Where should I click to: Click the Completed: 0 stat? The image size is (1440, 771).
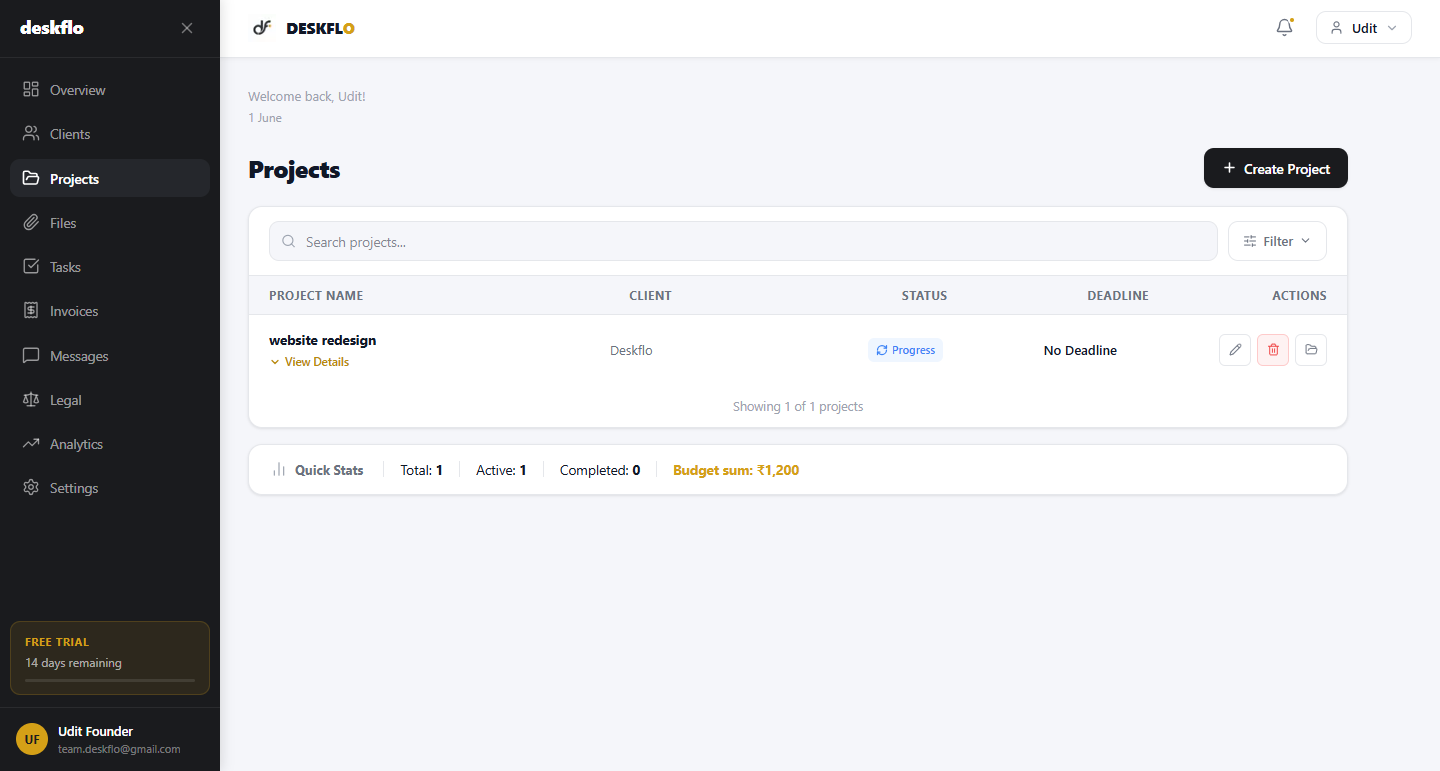click(600, 470)
